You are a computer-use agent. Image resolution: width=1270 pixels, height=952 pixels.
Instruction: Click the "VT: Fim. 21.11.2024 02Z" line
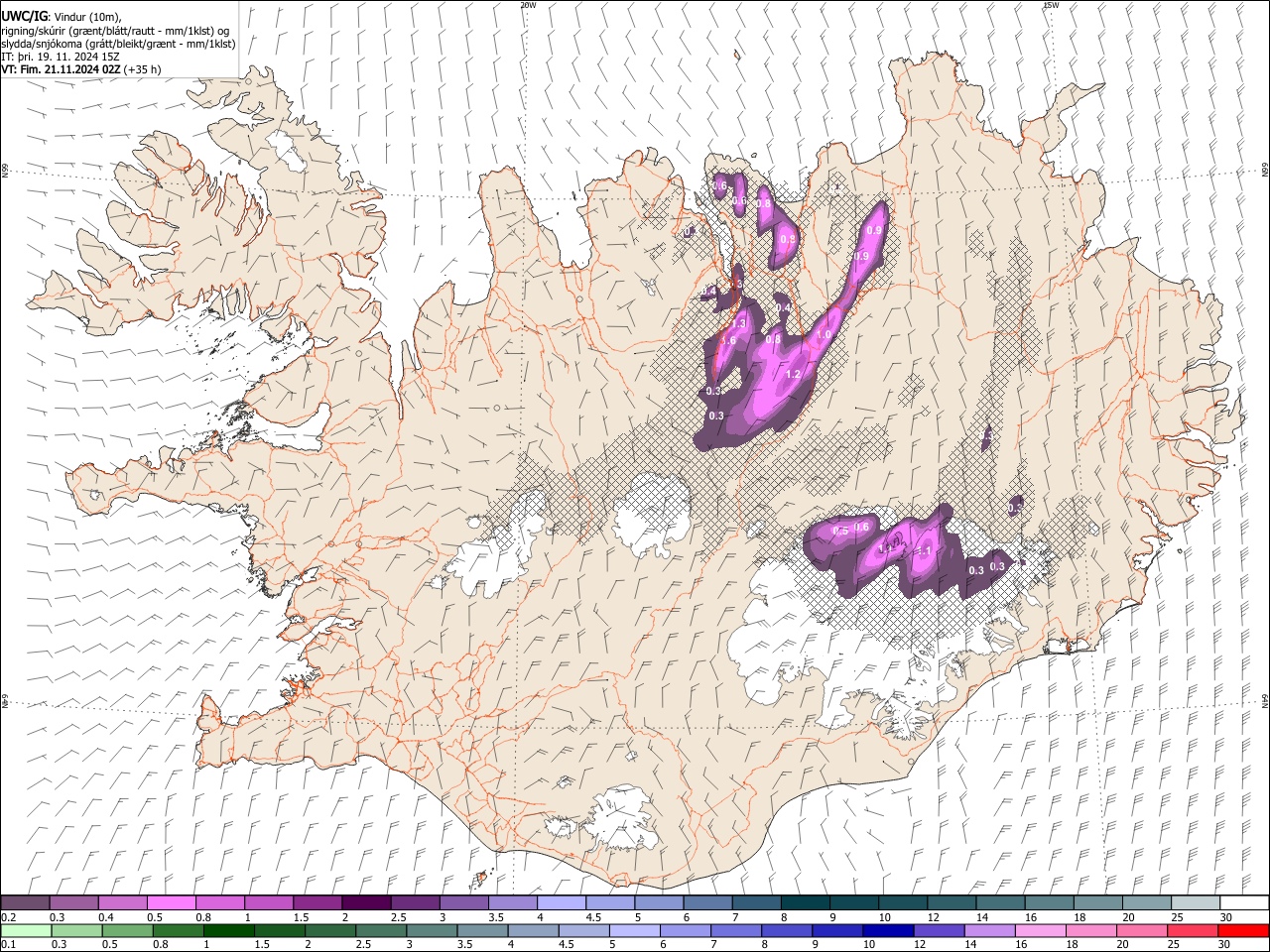click(62, 69)
